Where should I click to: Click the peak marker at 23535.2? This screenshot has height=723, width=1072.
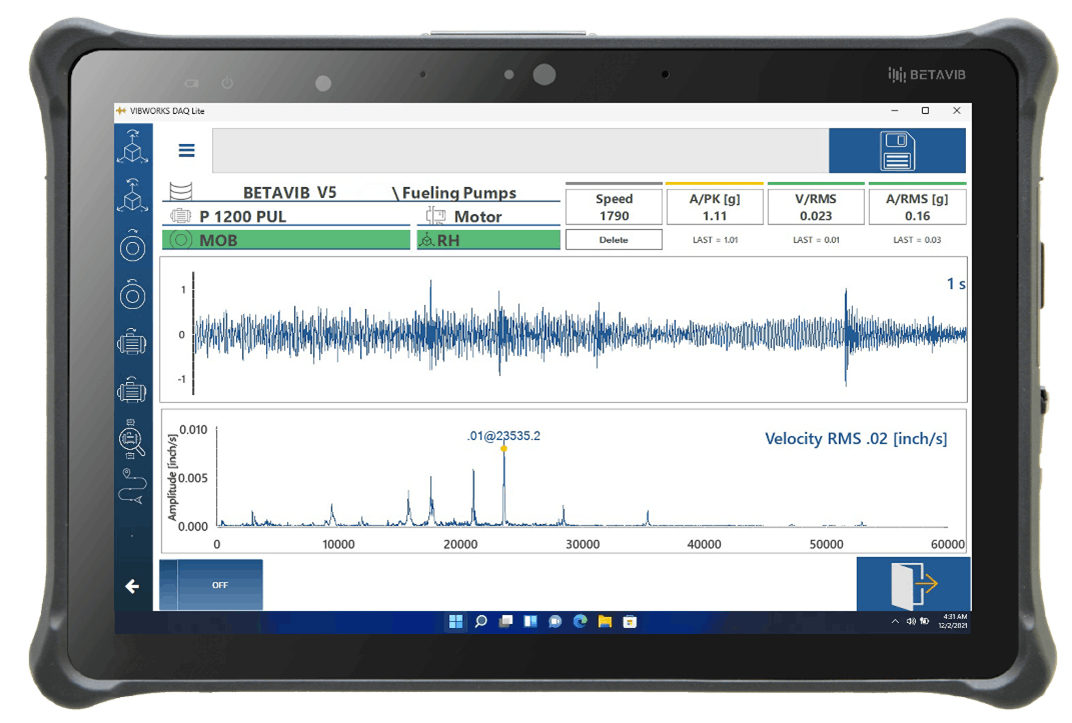coord(504,449)
